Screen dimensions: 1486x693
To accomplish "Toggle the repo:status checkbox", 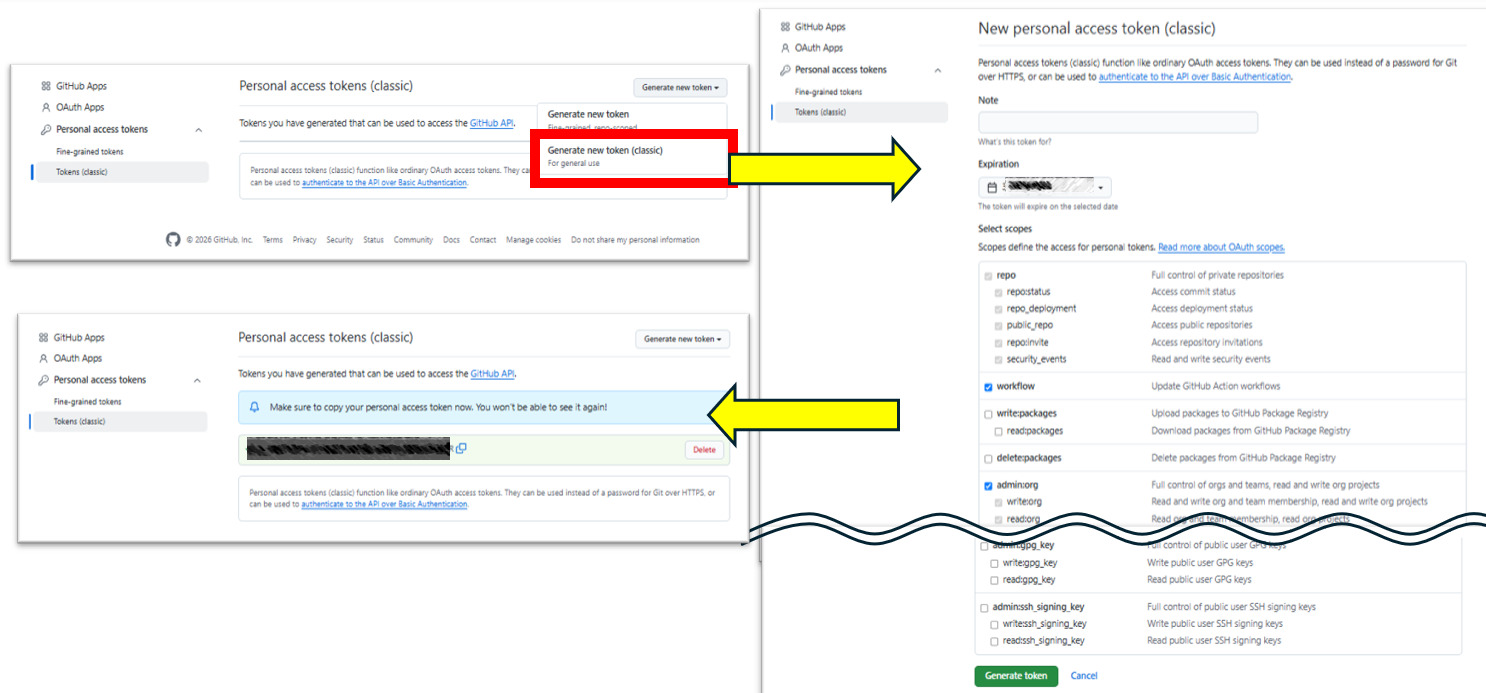I will coord(998,292).
